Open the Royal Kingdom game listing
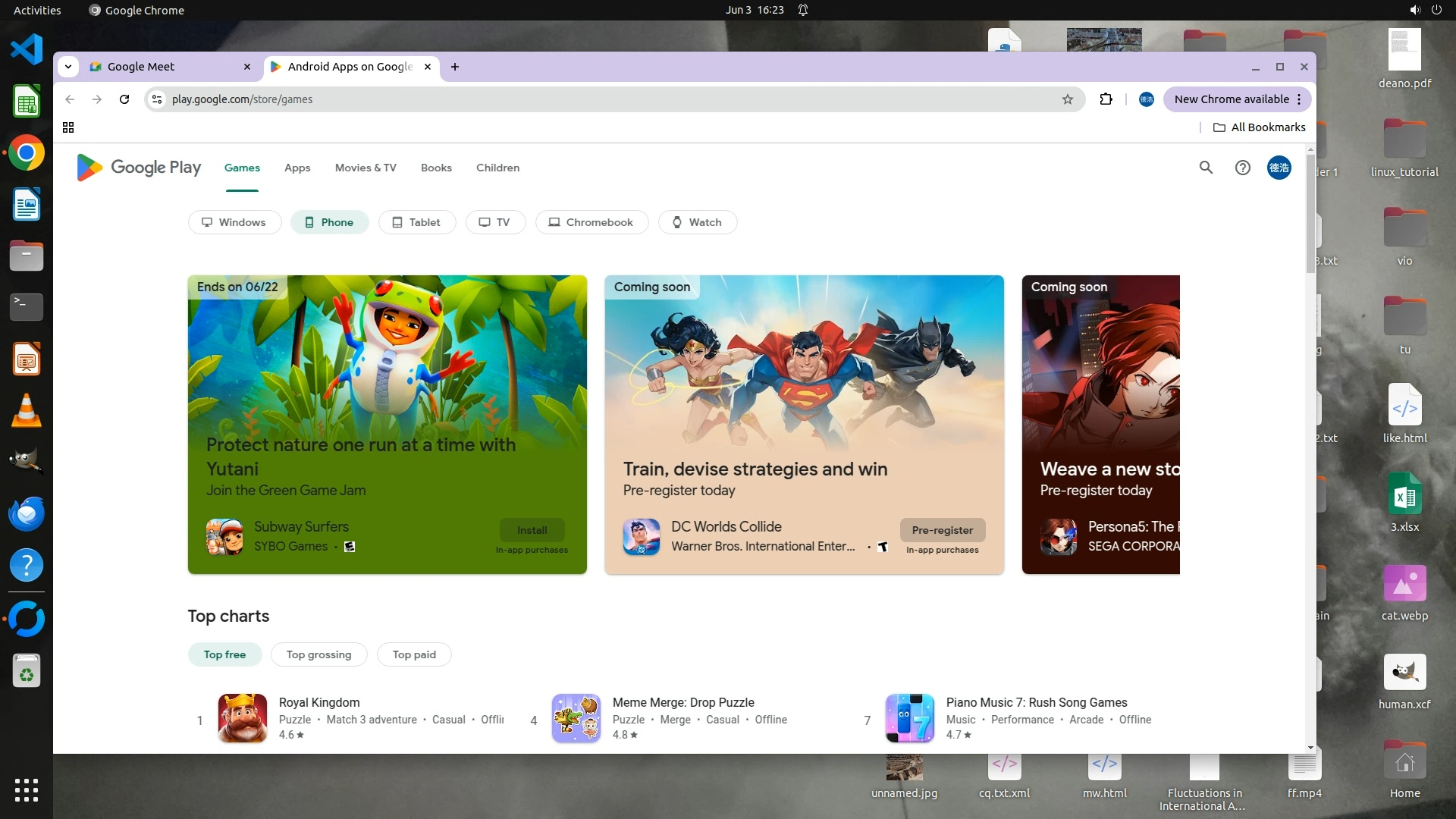This screenshot has width=1456, height=819. point(318,702)
